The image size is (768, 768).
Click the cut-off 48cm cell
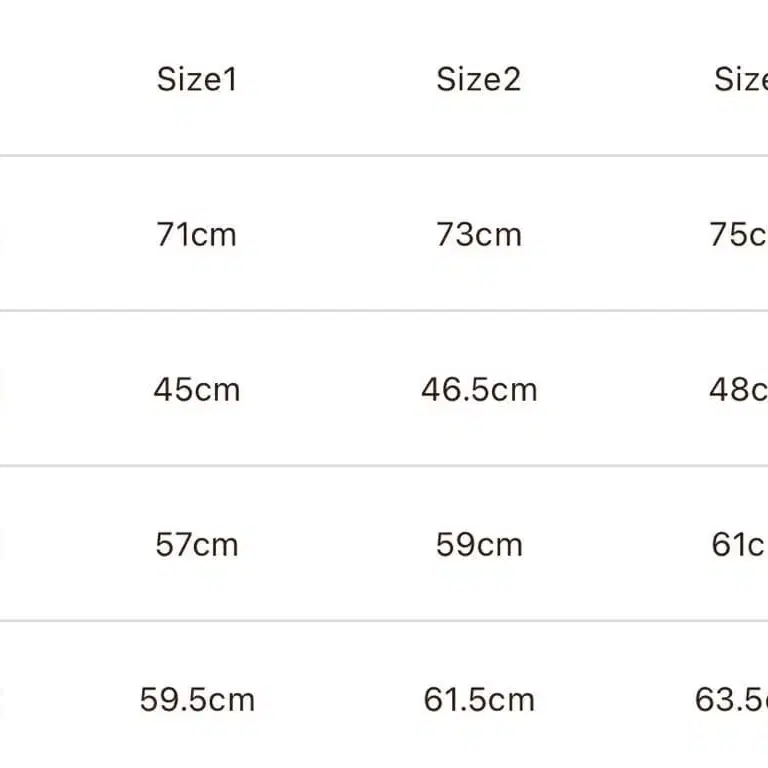click(739, 389)
